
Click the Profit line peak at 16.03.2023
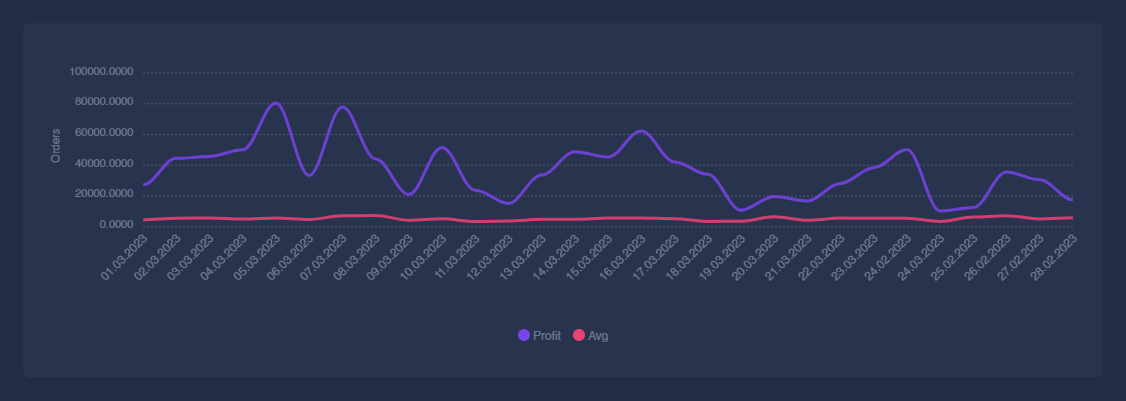click(641, 131)
